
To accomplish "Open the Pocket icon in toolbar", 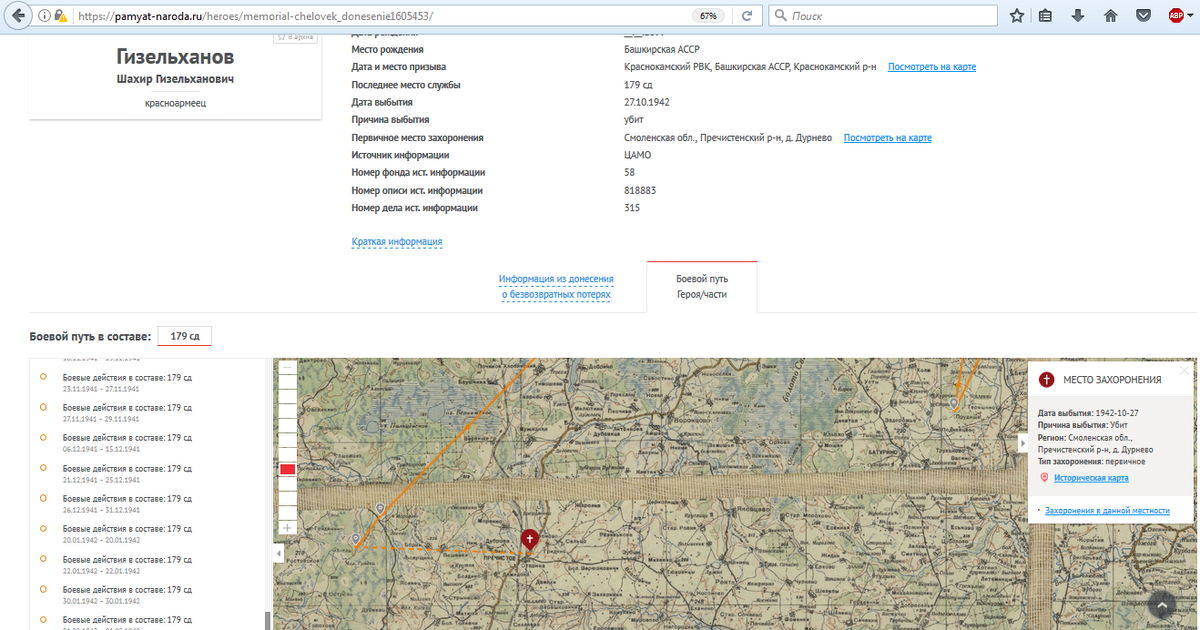I will click(1144, 16).
